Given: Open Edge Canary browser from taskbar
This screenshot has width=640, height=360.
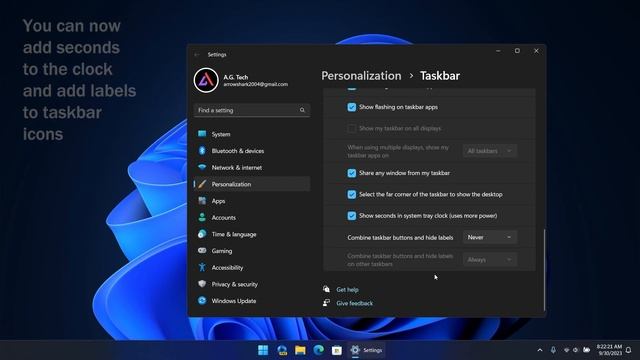Looking at the screenshot, I should (x=282, y=350).
